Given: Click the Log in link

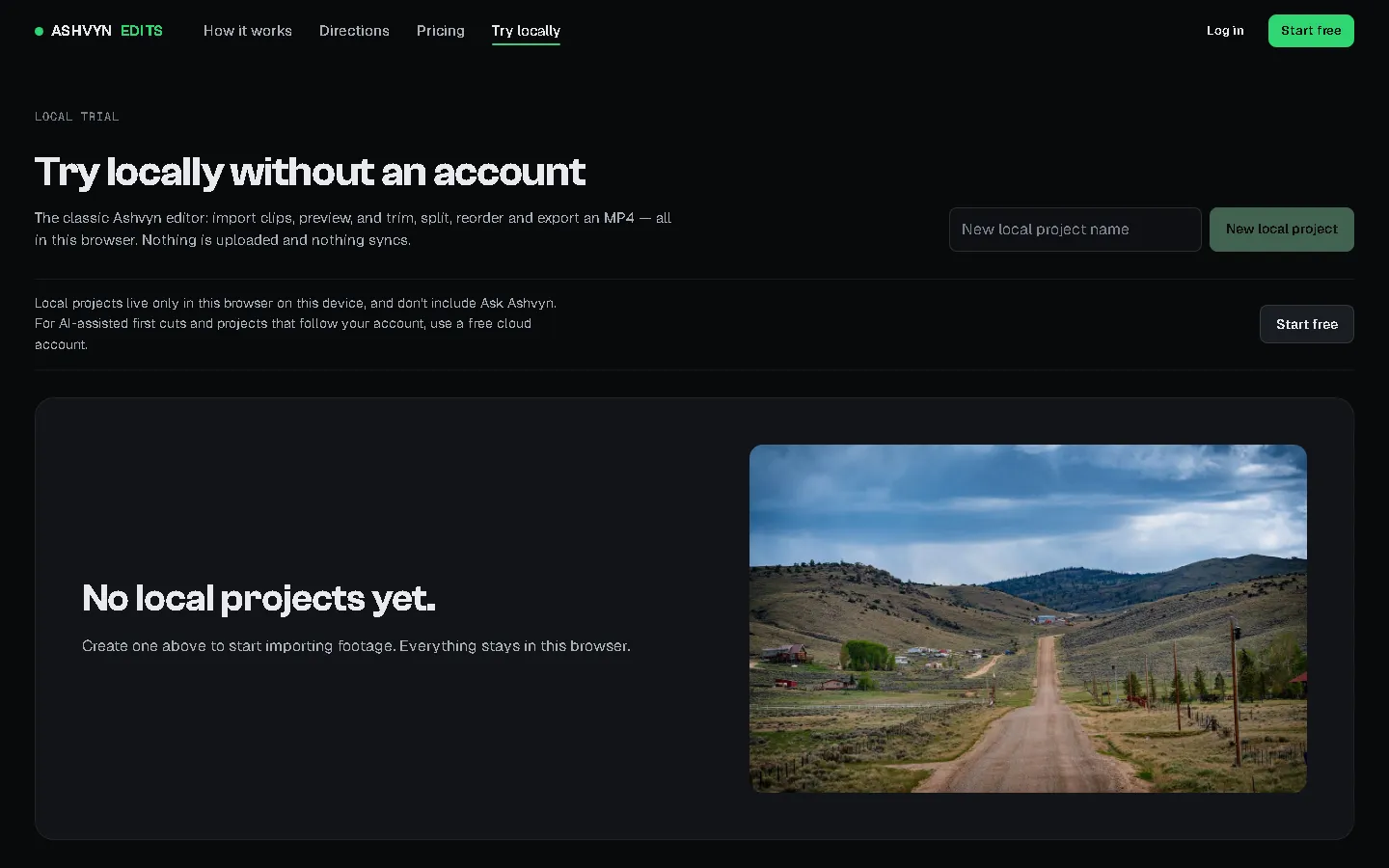Looking at the screenshot, I should [x=1225, y=31].
